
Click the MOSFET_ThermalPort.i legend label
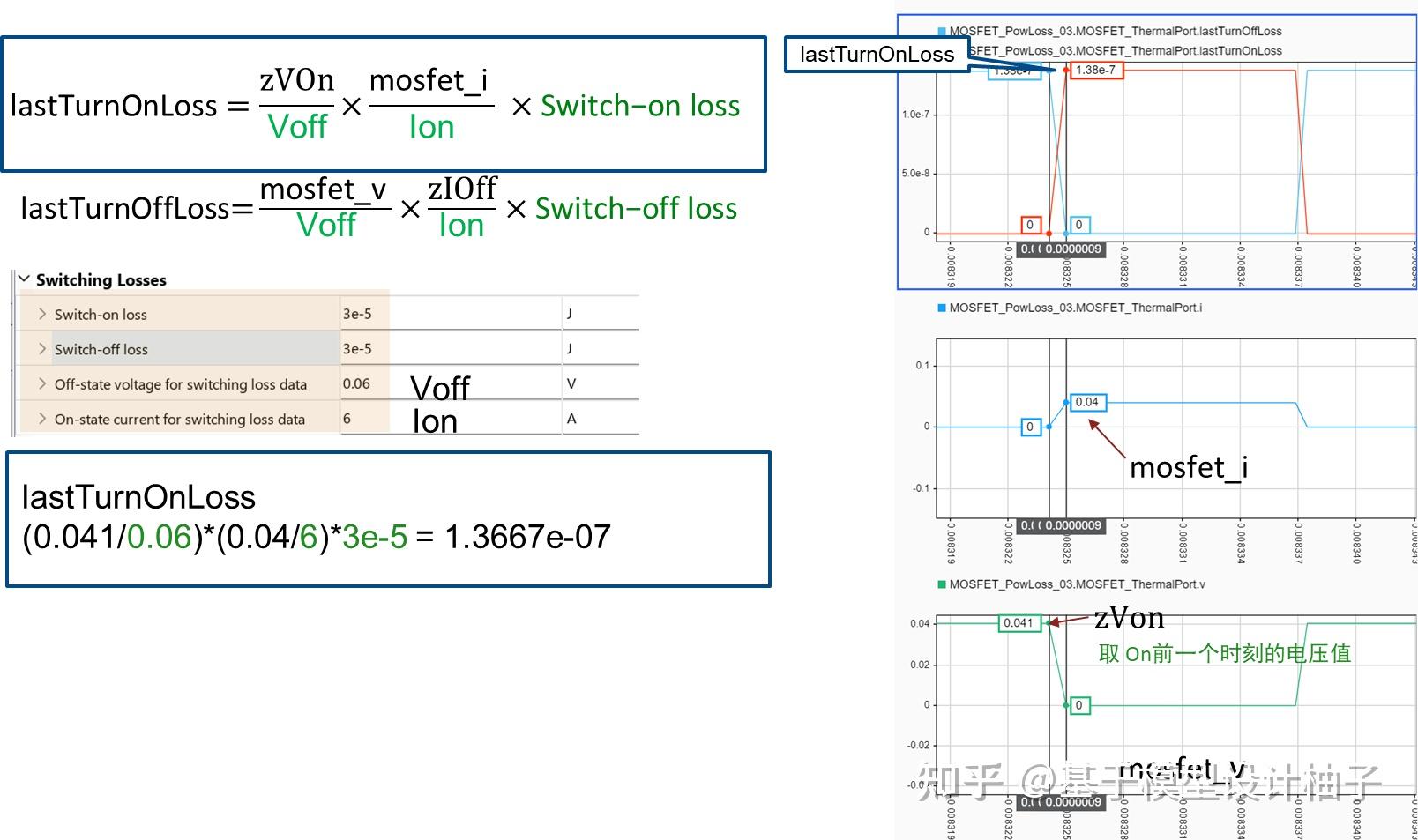[x=1076, y=308]
